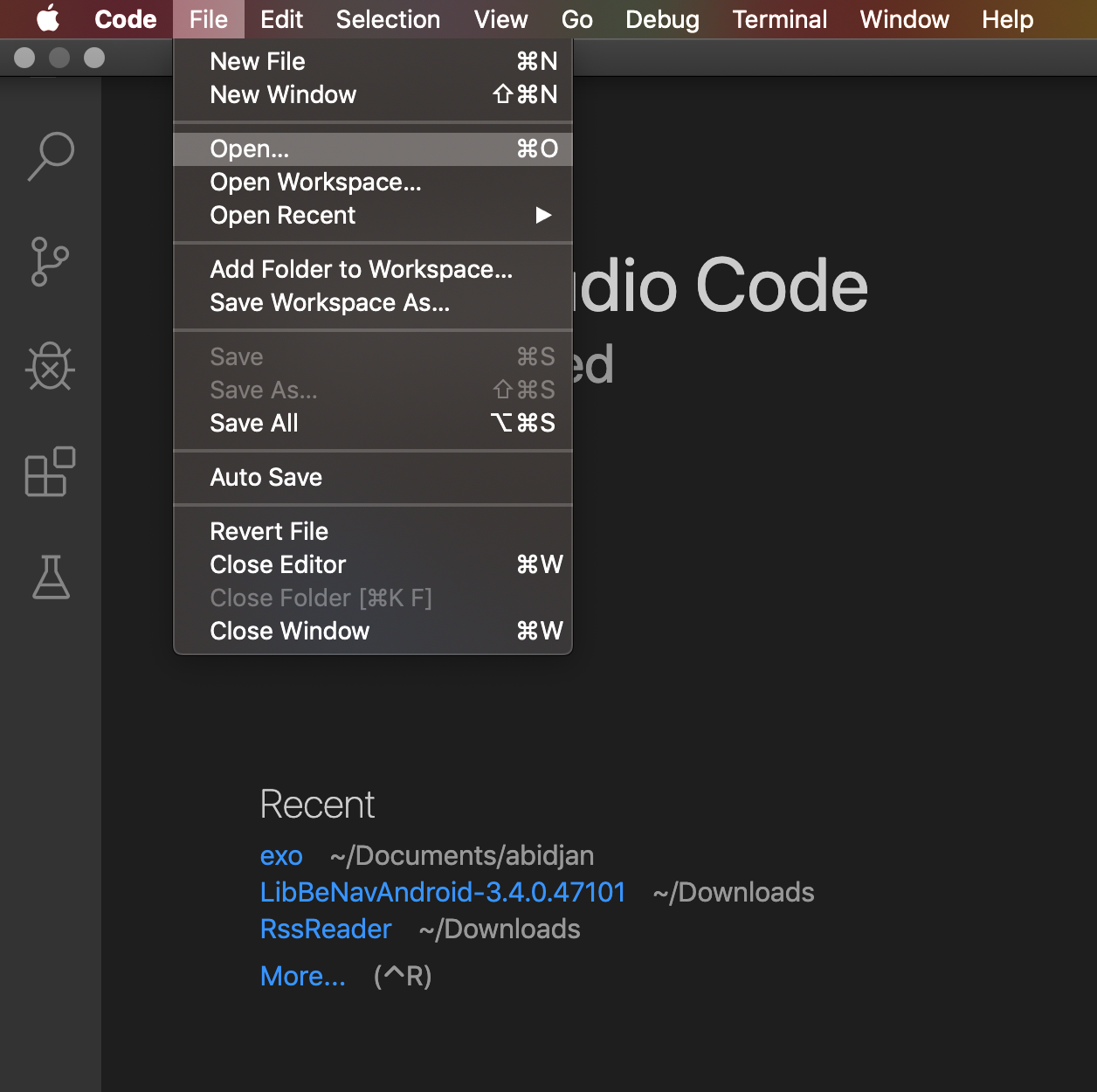Toggle Auto Save in File menu

(x=373, y=477)
